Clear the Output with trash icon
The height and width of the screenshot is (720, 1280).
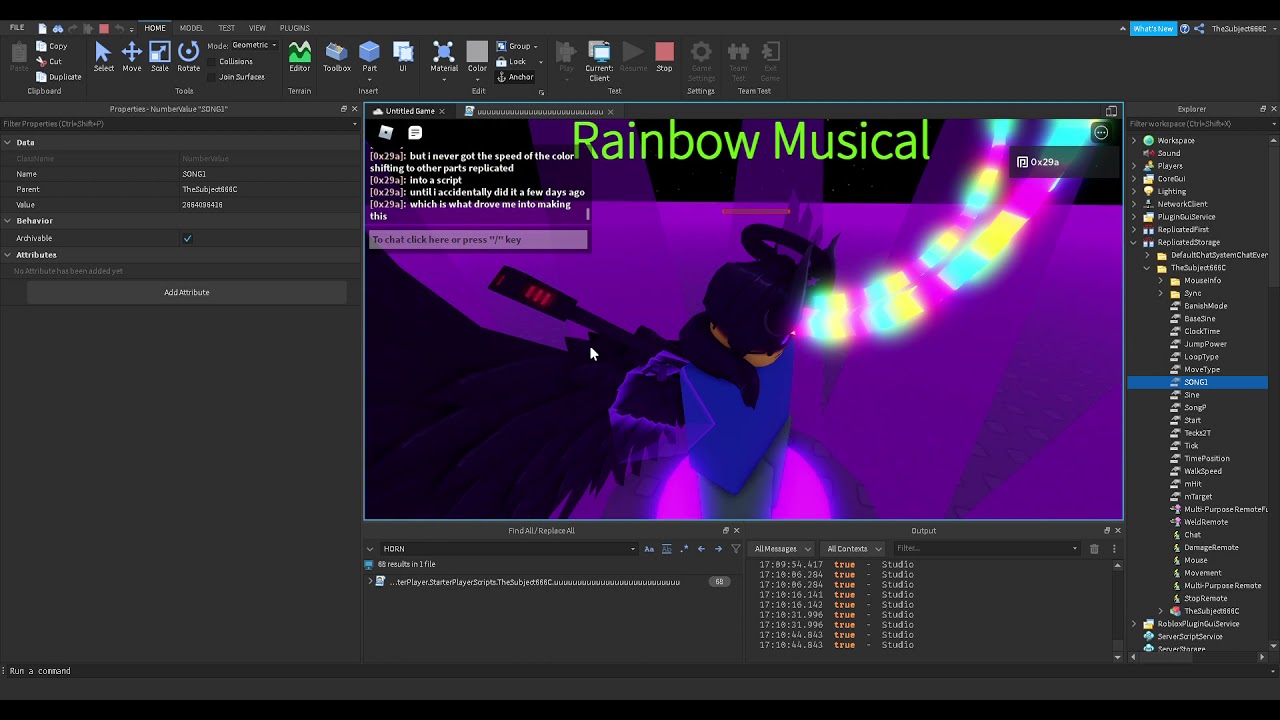[x=1094, y=549]
